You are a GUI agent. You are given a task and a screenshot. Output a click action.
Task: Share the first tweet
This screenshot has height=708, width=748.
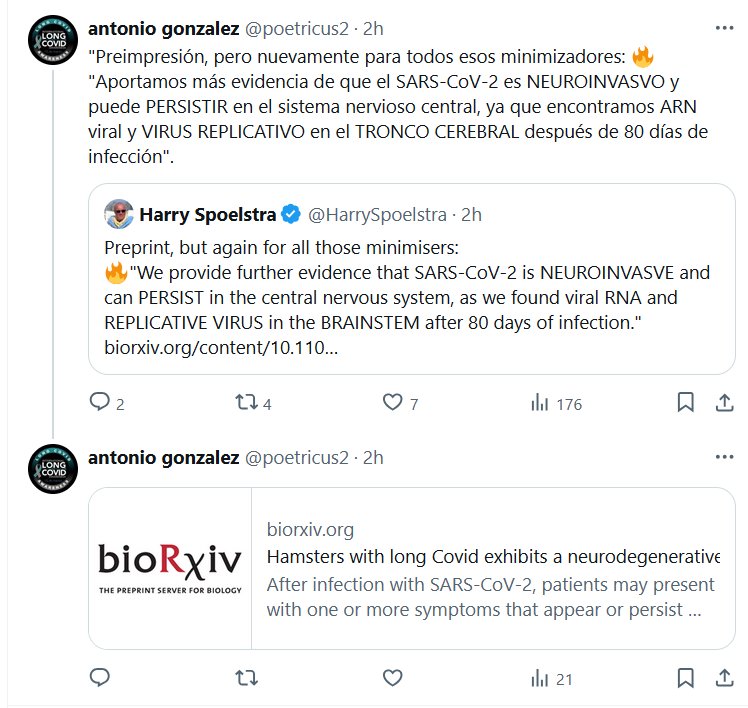[724, 403]
